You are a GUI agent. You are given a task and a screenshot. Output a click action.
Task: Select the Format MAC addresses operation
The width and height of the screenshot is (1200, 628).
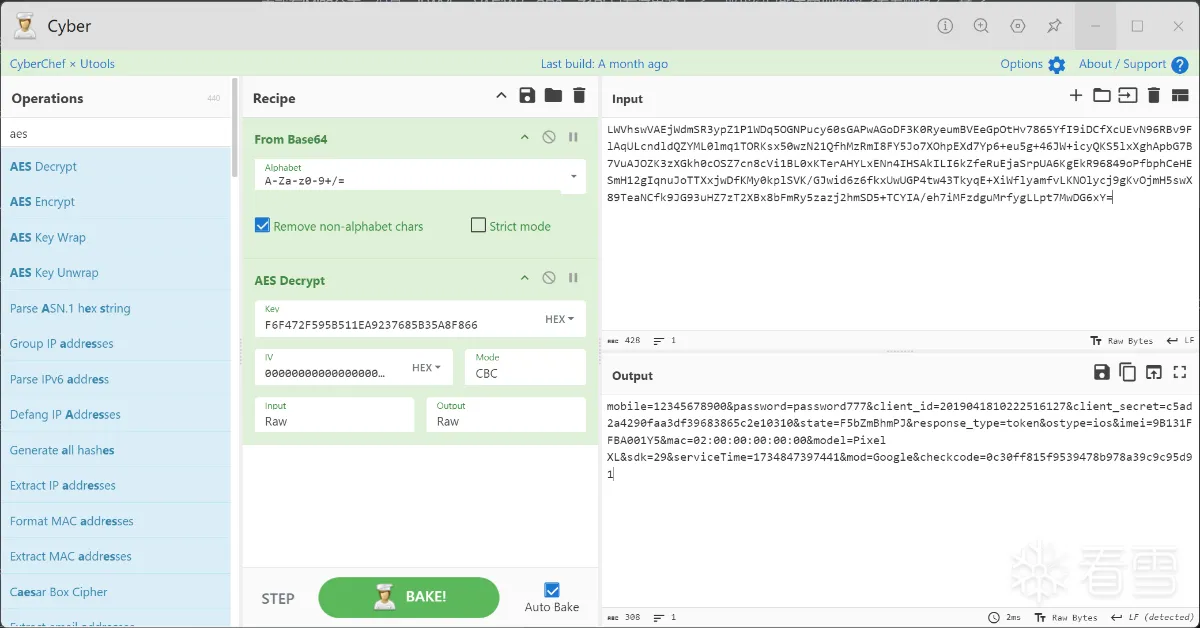[115, 521]
